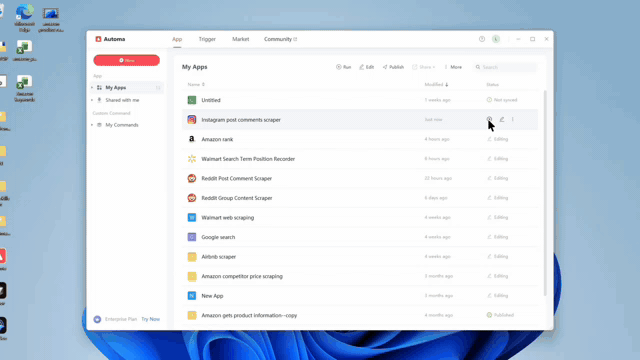The height and width of the screenshot is (360, 640).
Task: Switch to the Trigger tab
Action: [207, 39]
